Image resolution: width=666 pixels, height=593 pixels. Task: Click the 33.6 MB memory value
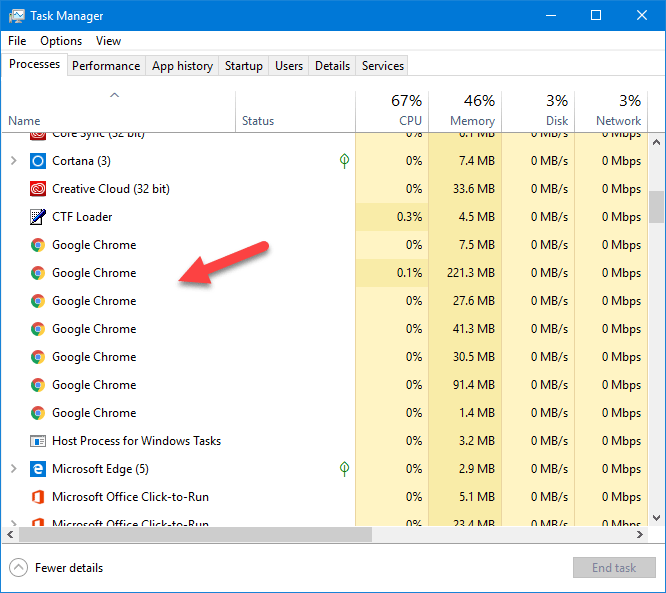[474, 189]
